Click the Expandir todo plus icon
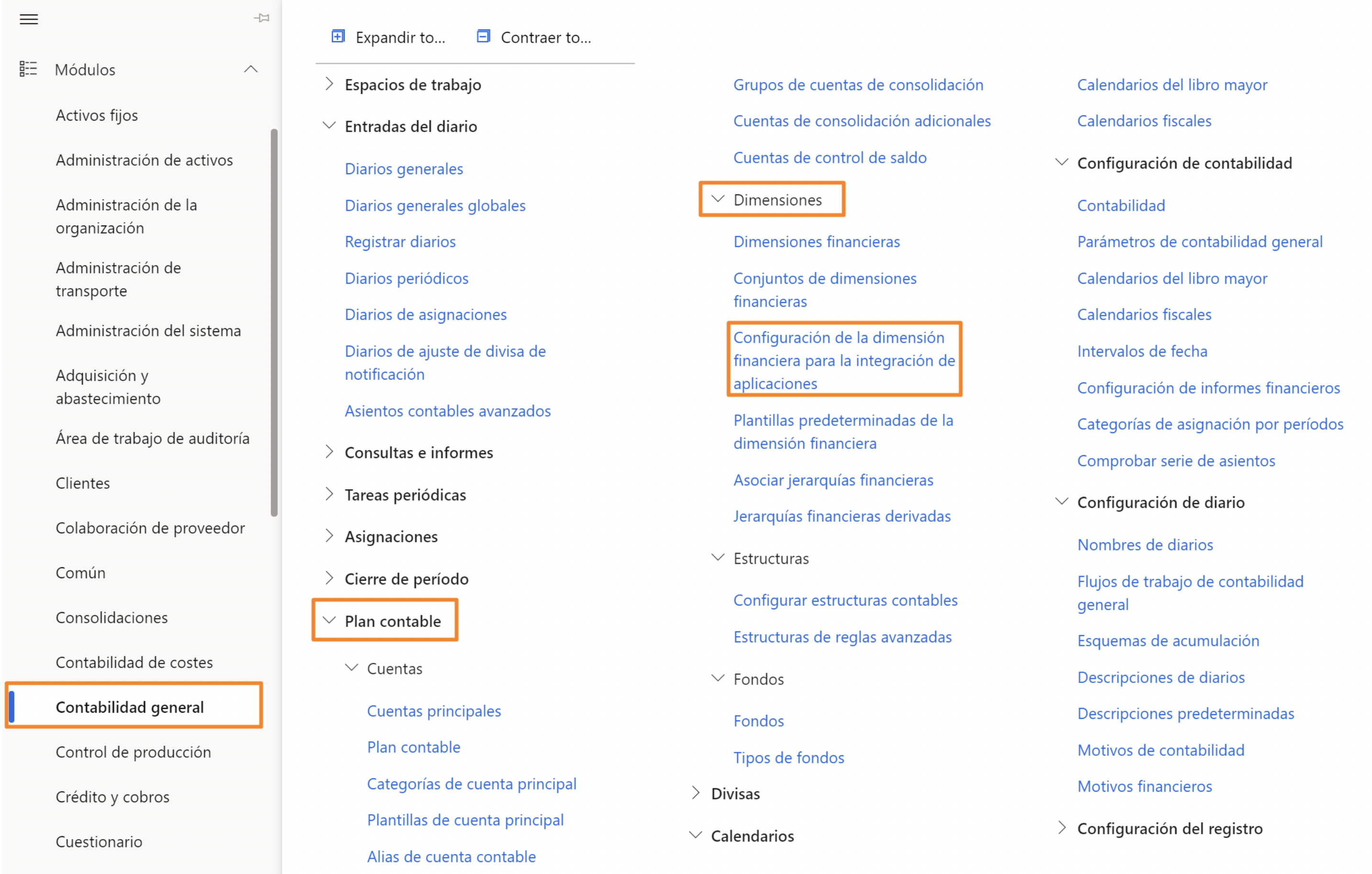This screenshot has height=874, width=1372. point(338,36)
